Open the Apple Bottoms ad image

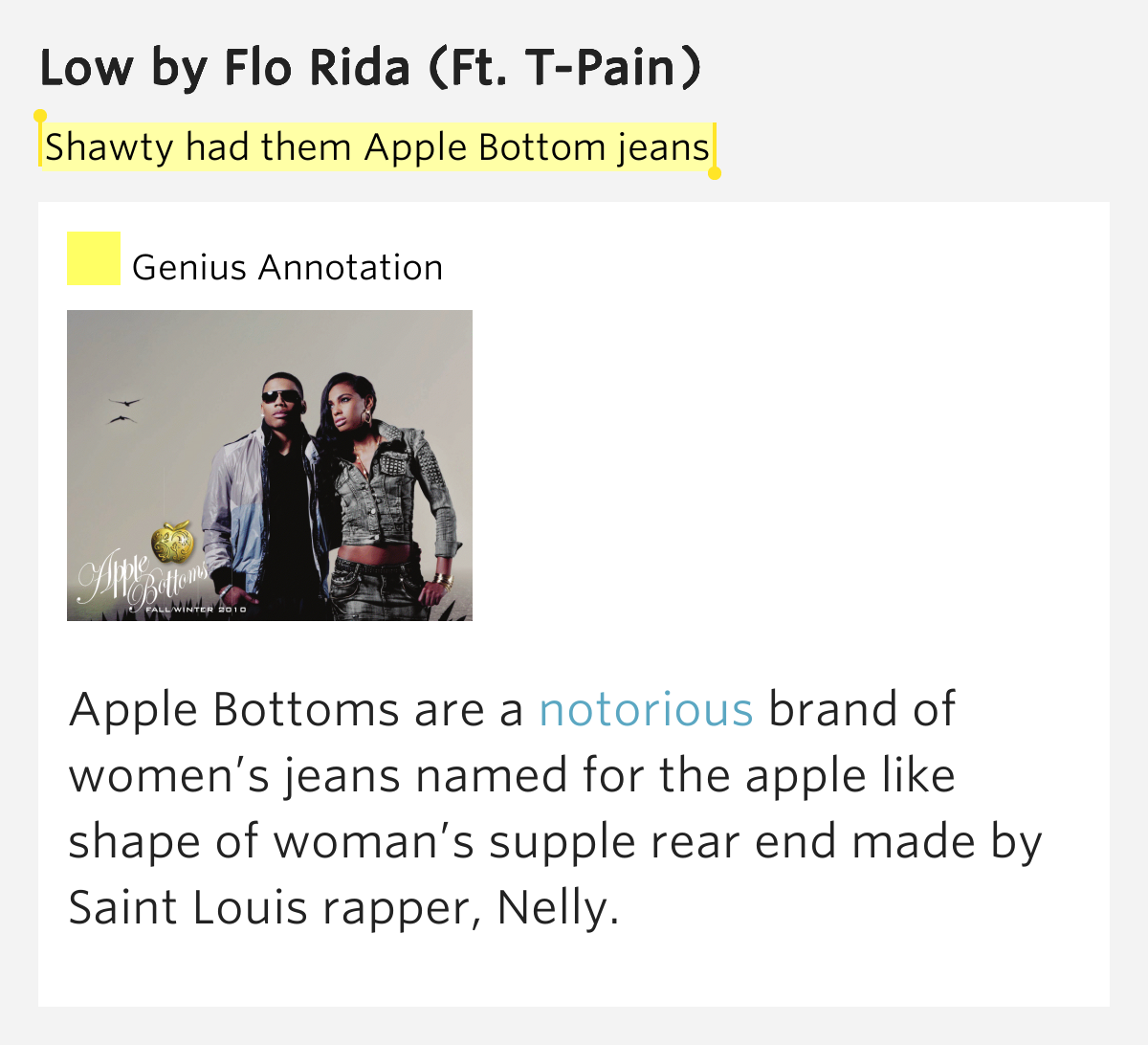270,465
